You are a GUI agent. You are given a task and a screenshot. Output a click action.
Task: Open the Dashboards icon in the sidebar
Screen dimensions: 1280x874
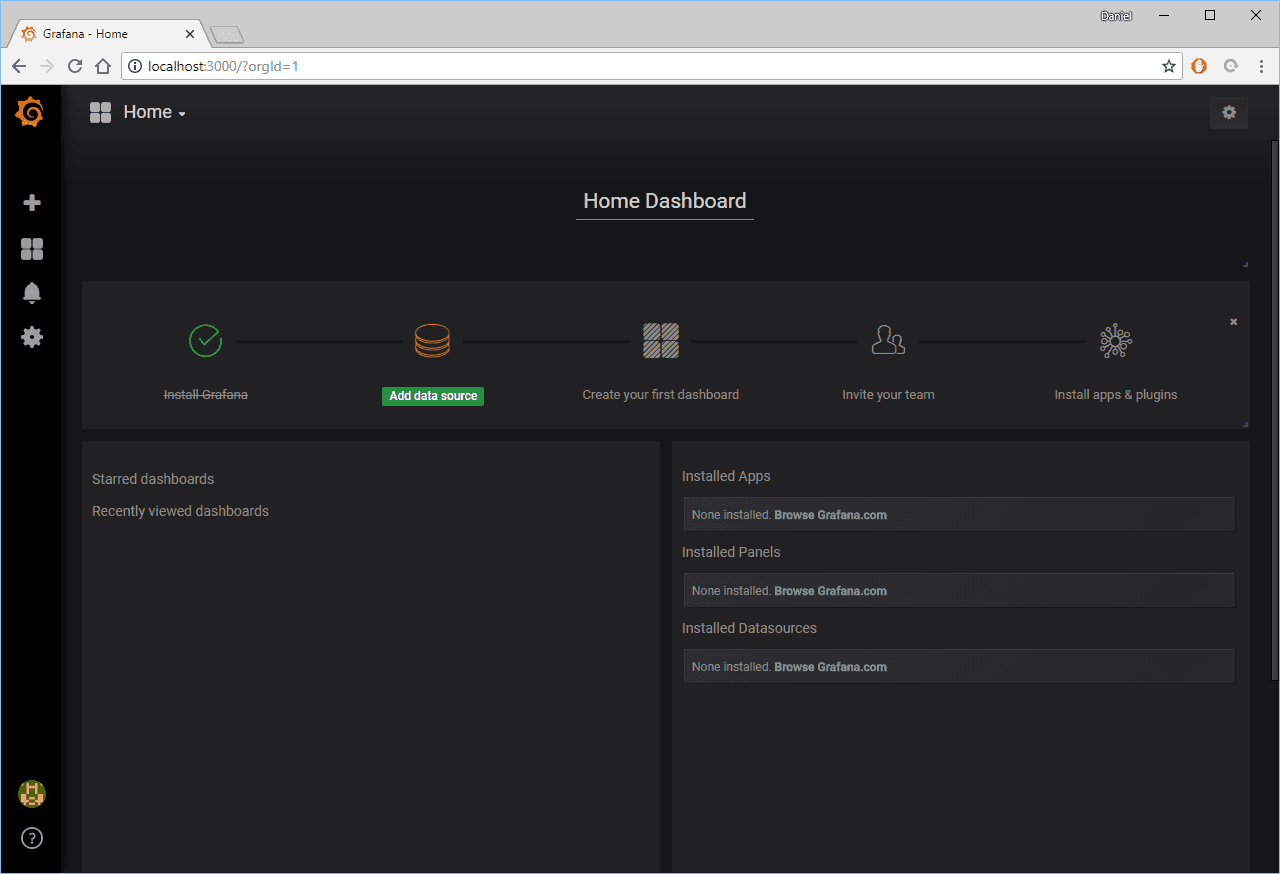pyautogui.click(x=32, y=249)
